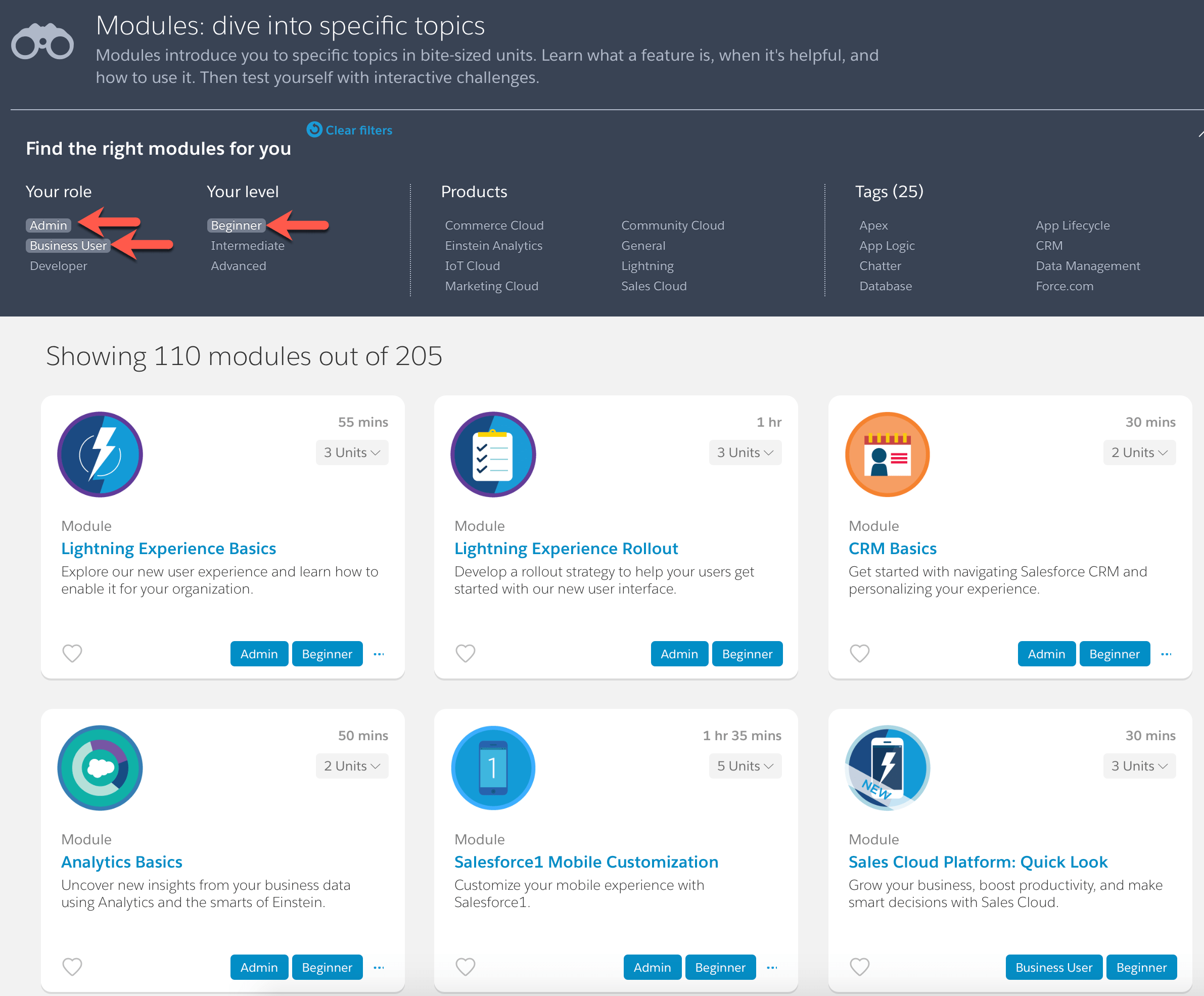Deselect the Admin role filter

click(x=49, y=225)
